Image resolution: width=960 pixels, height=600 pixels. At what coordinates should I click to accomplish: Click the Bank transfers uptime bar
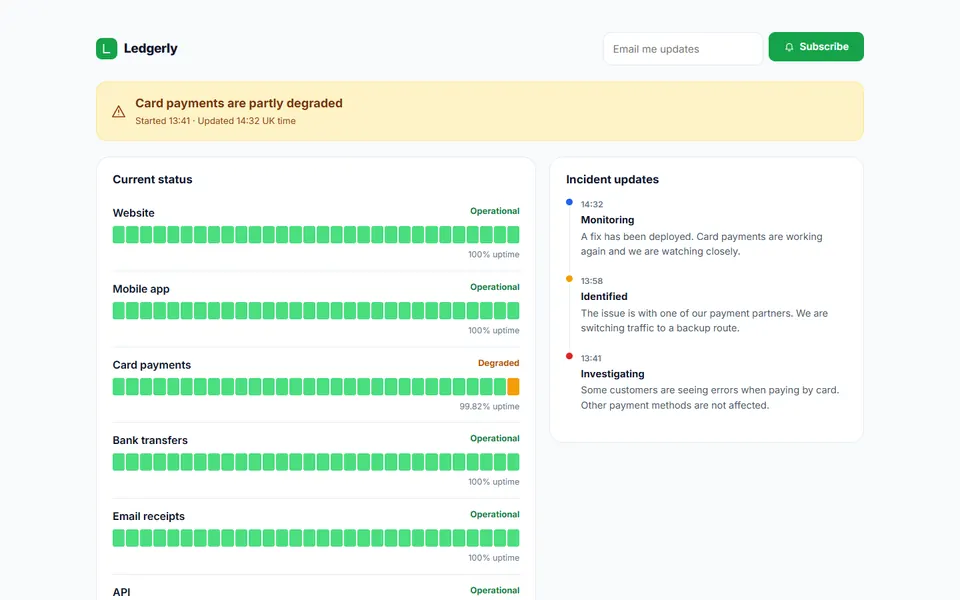(316, 462)
